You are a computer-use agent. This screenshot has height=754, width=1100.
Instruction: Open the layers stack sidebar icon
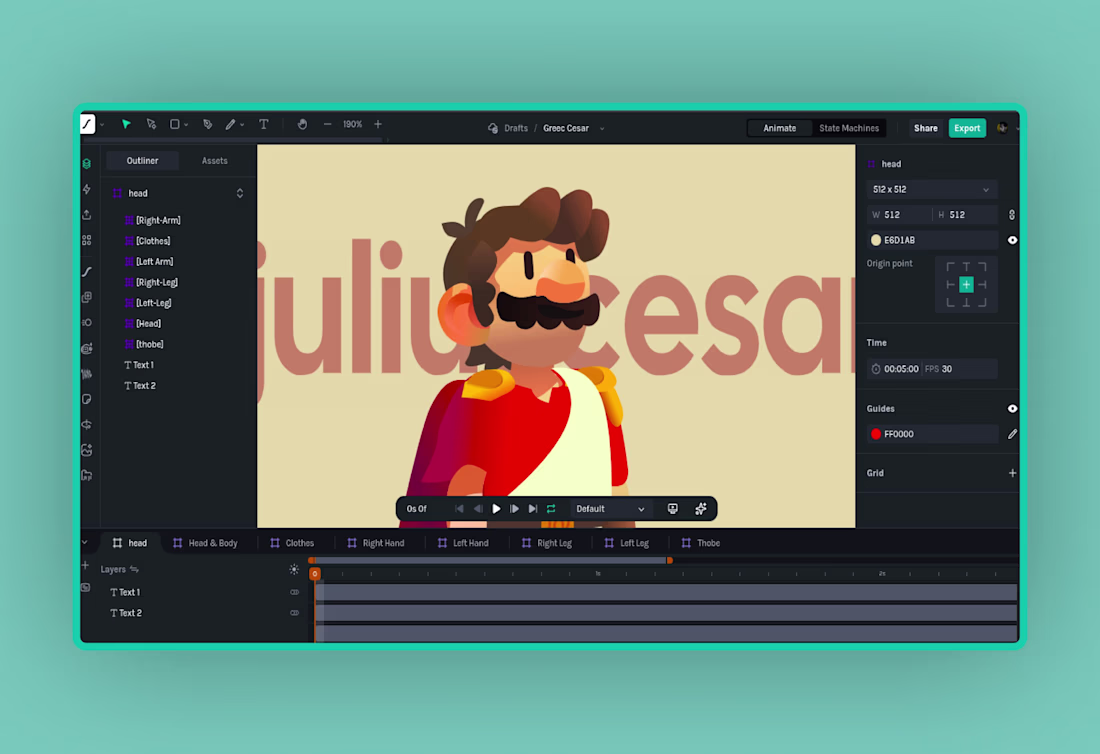click(x=87, y=163)
